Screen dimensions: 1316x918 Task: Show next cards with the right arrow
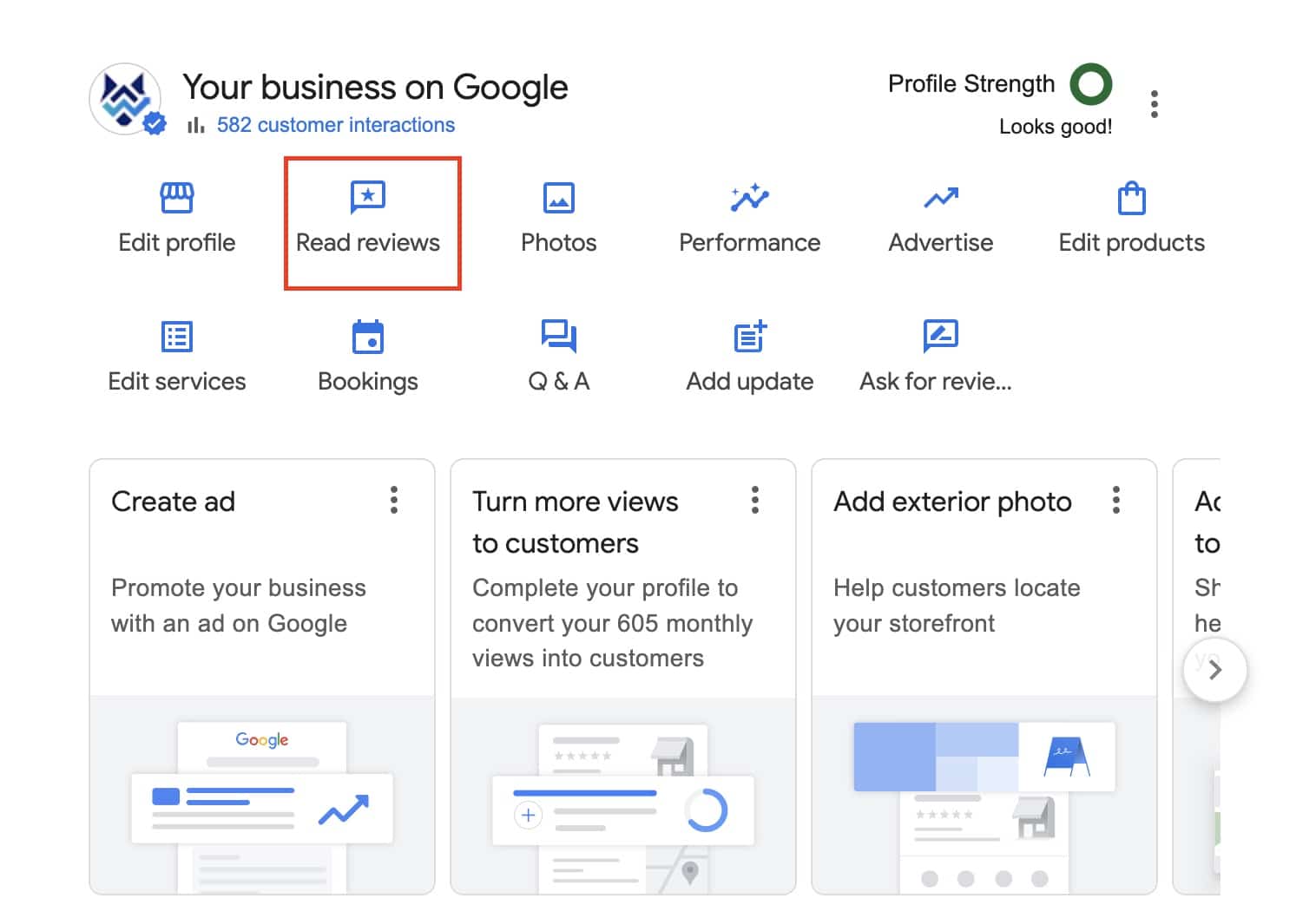click(1215, 670)
